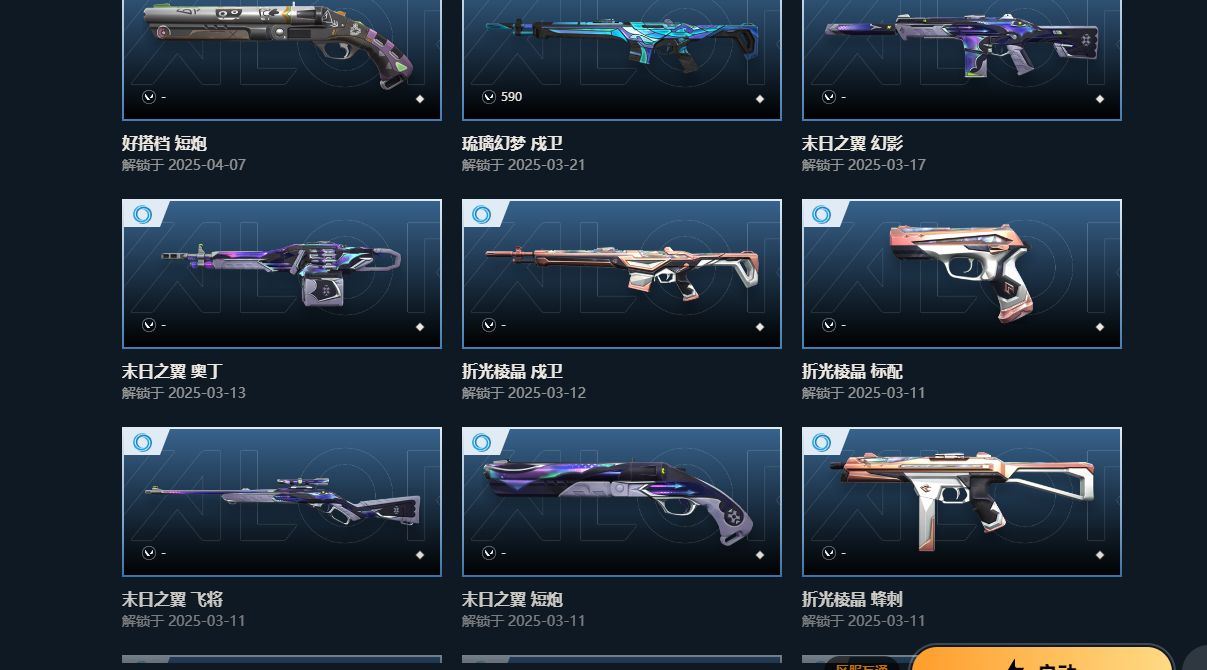Click blue ring badge on 折光棱晶 戍卫 card

click(481, 214)
